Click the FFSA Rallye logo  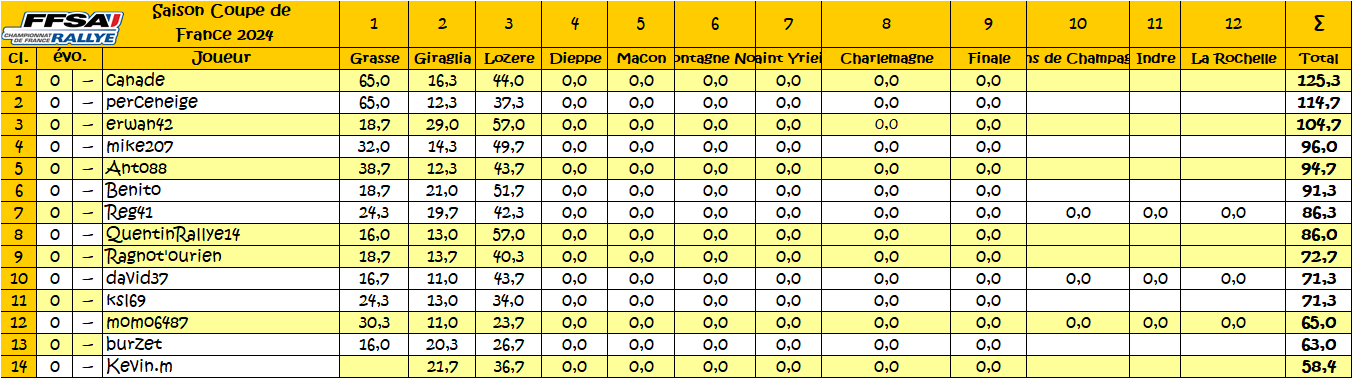point(62,26)
